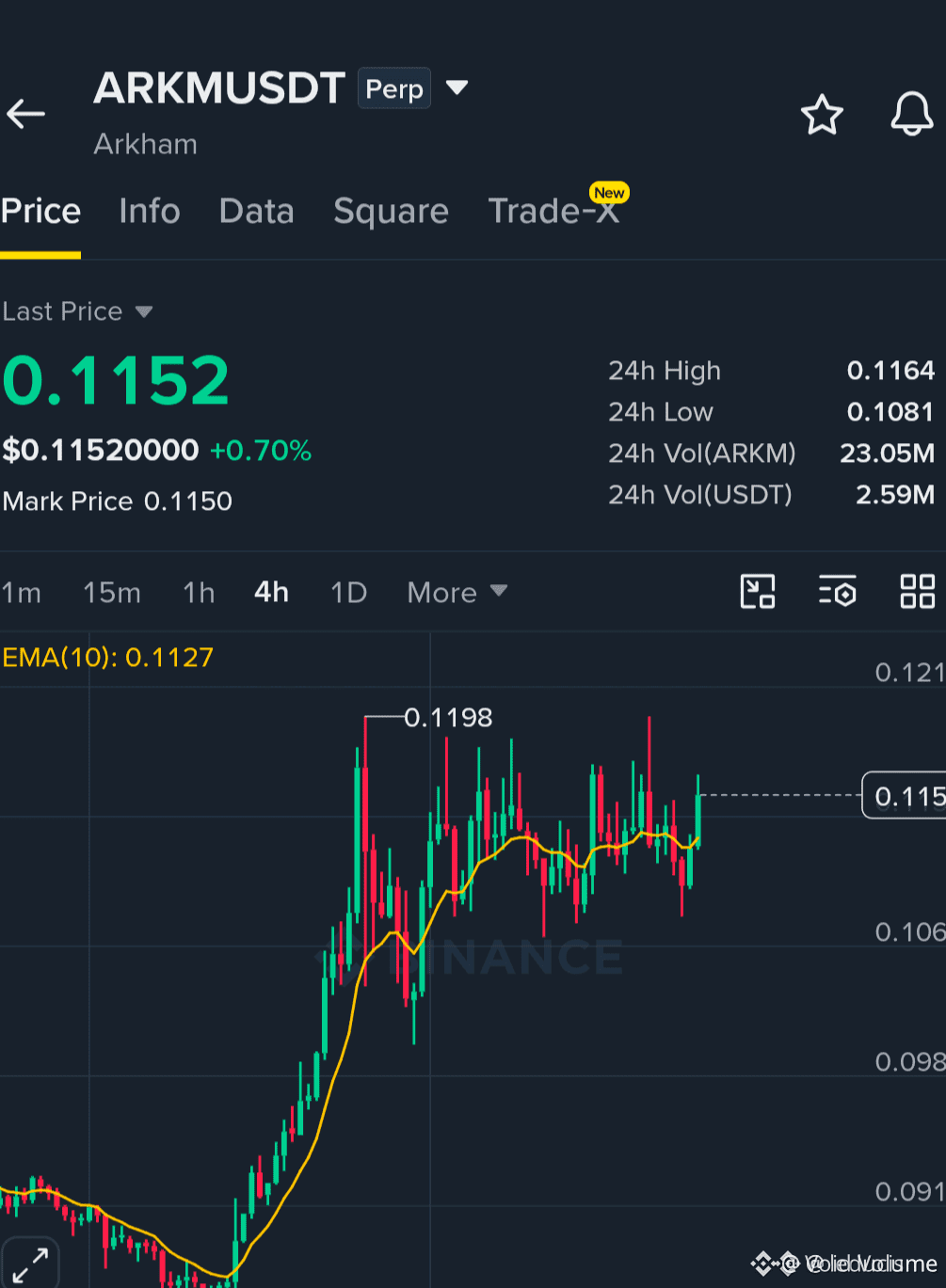Open the four-square grid layout icon
The height and width of the screenshot is (1288, 946).
click(x=917, y=592)
